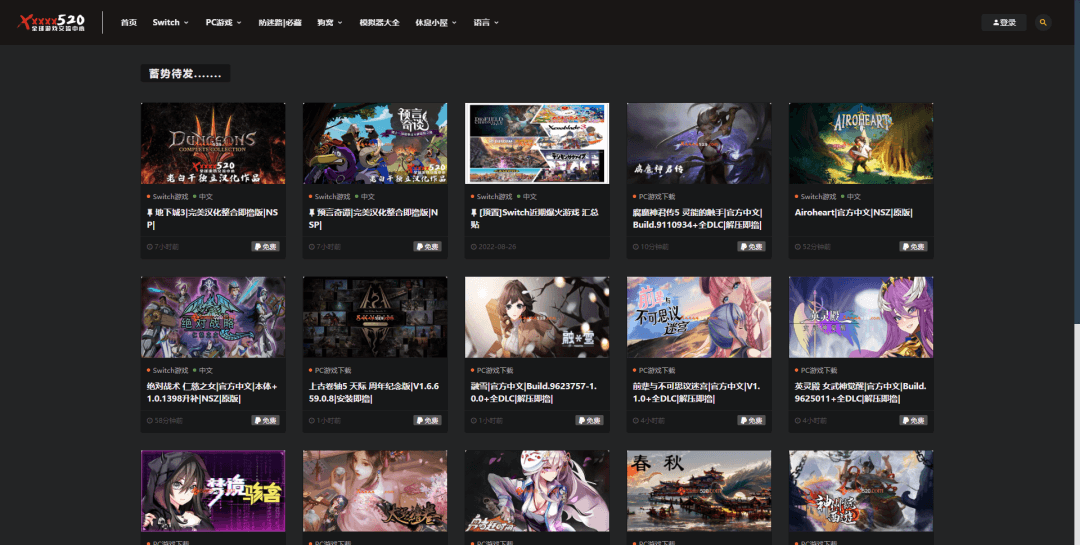Open the 防迷路|必藏 menu item

(279, 22)
